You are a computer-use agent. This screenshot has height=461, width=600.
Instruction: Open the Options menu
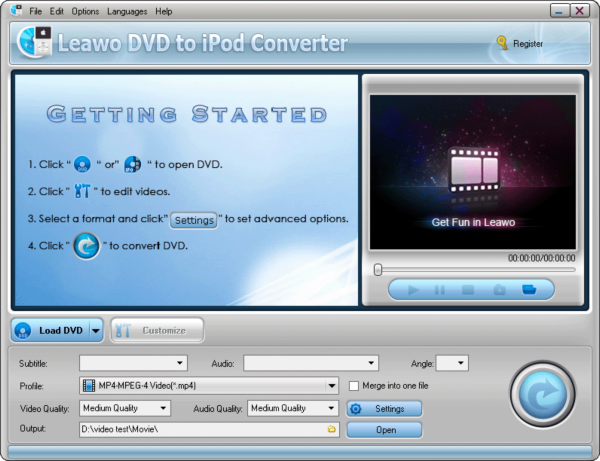click(x=85, y=11)
